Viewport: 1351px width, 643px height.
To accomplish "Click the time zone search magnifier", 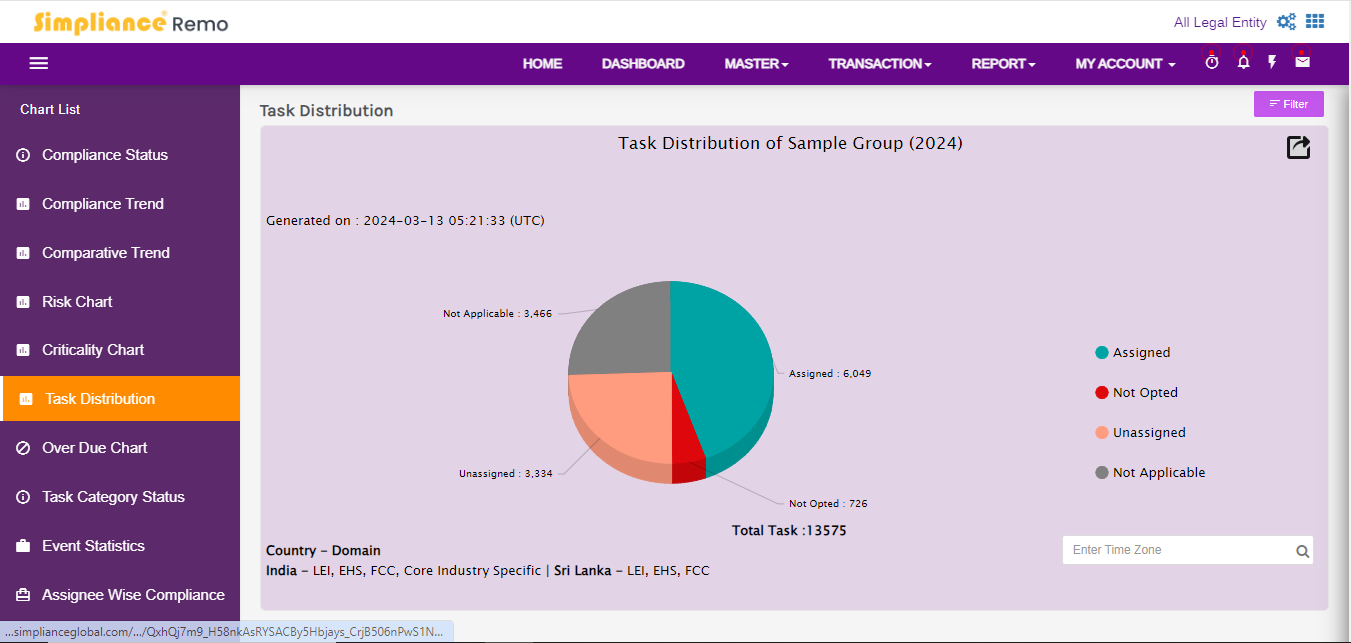I will click(x=1302, y=551).
